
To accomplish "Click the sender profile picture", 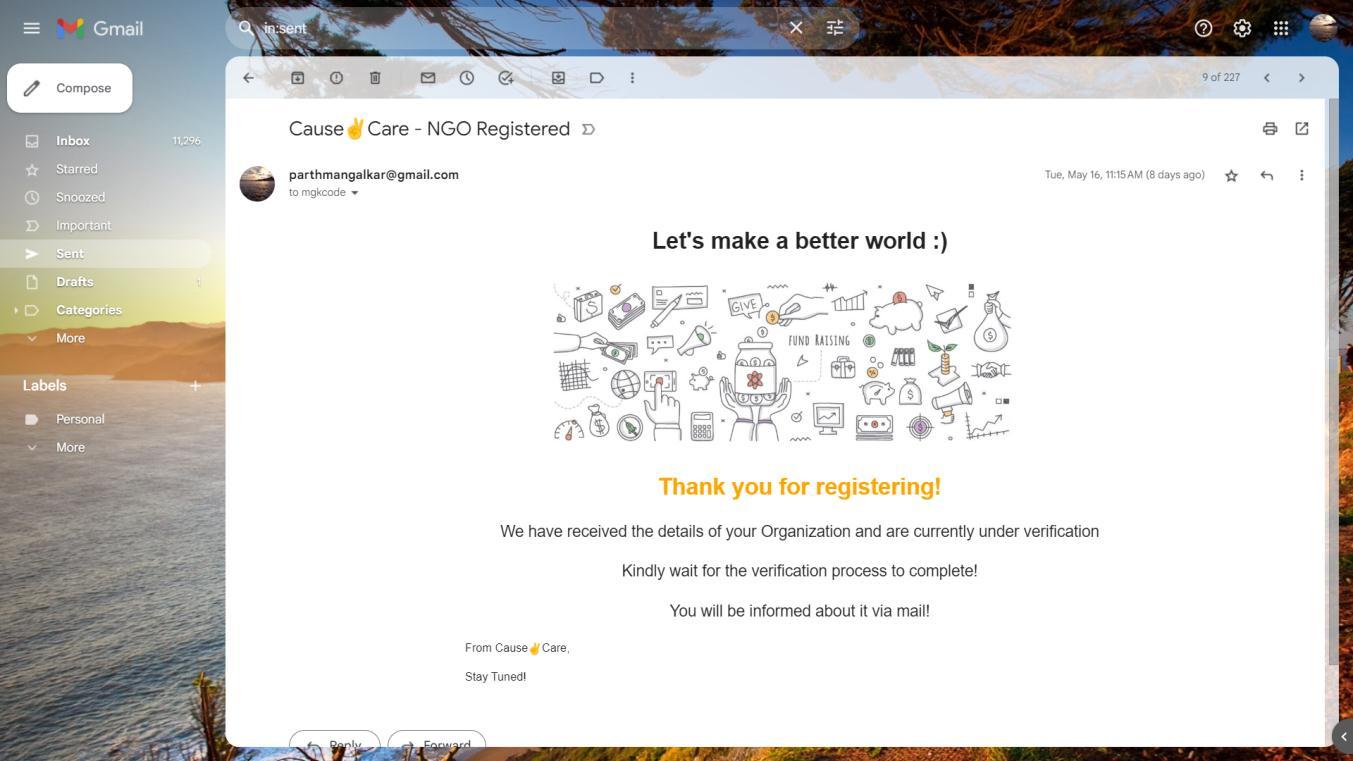I will [257, 184].
